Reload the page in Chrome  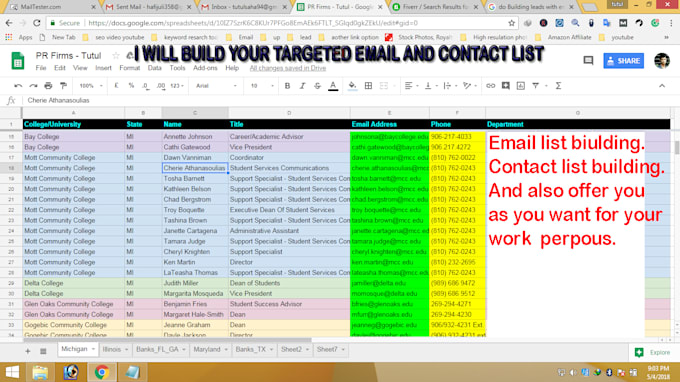coord(37,23)
